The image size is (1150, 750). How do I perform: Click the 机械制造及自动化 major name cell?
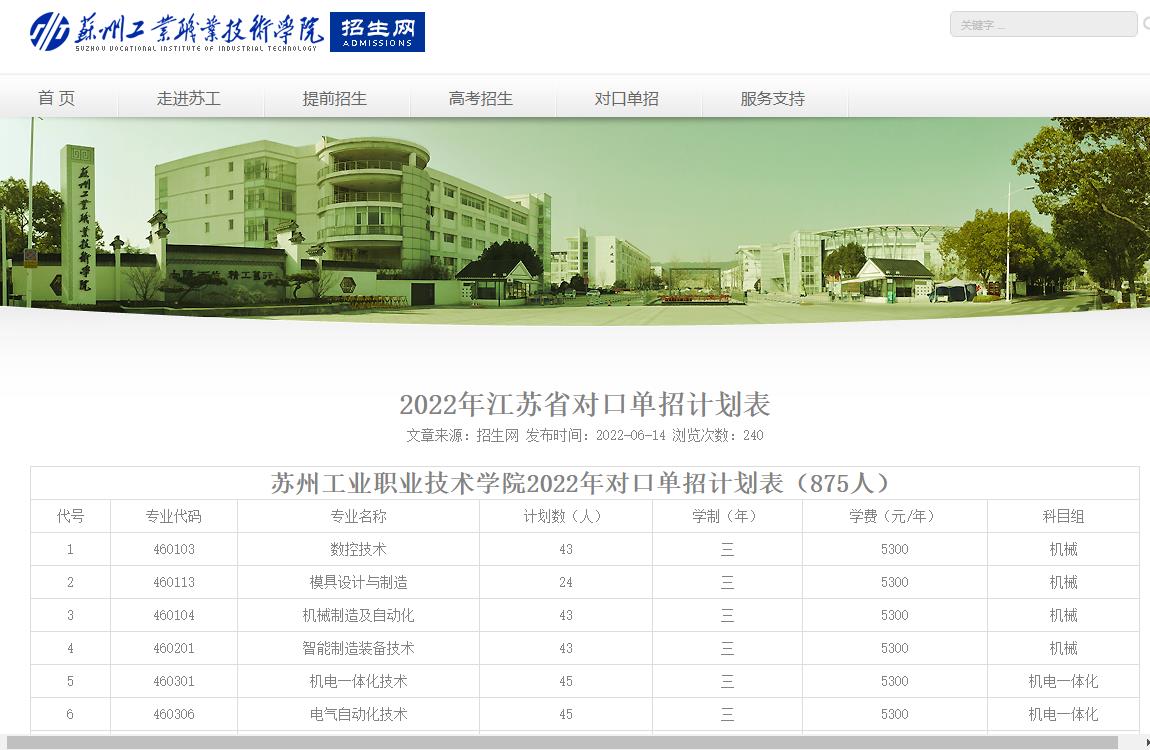pyautogui.click(x=358, y=615)
